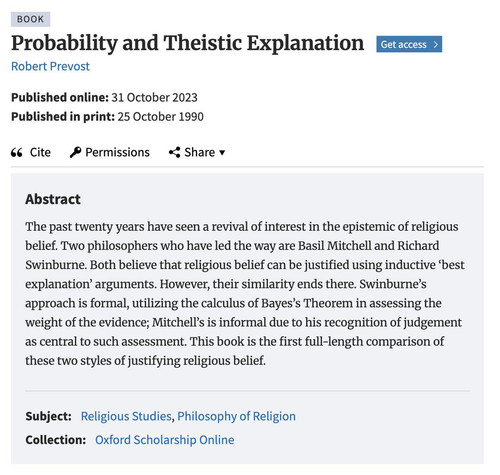Click inside the abstract paragraph text

245,294
